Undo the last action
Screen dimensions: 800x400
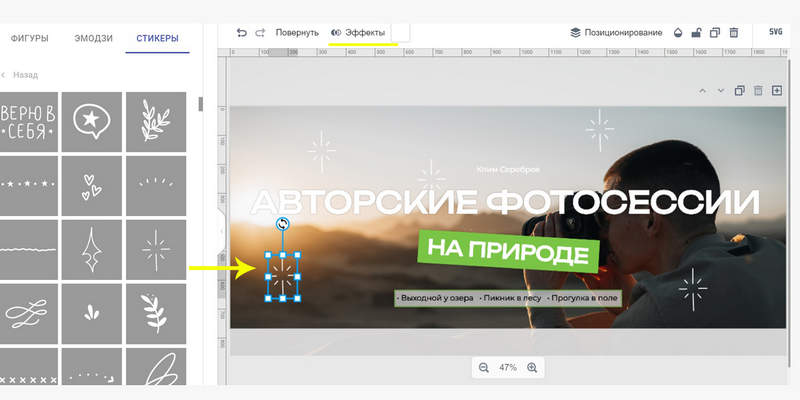click(242, 33)
